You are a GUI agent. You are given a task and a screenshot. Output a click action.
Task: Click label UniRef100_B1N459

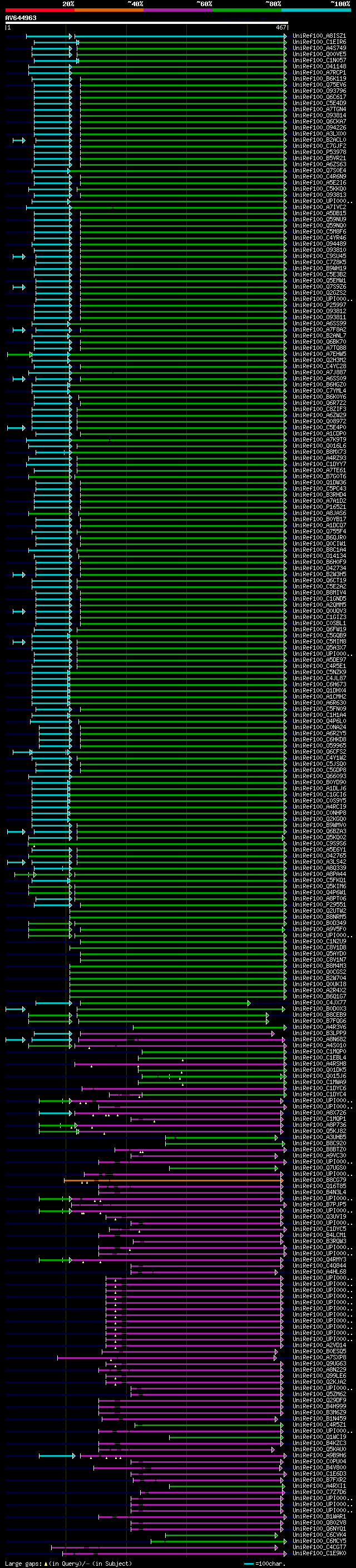click(x=319, y=1418)
